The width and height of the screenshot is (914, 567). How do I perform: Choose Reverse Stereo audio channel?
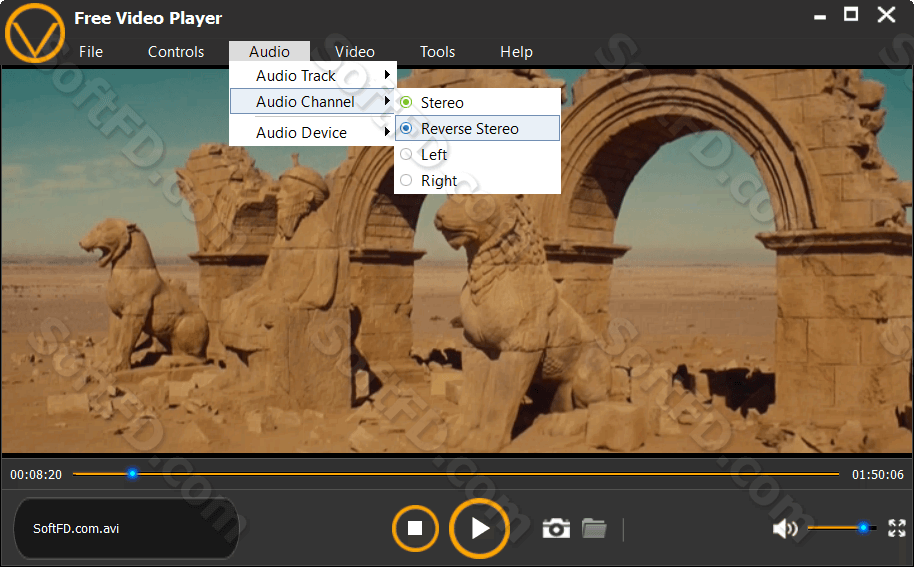477,128
